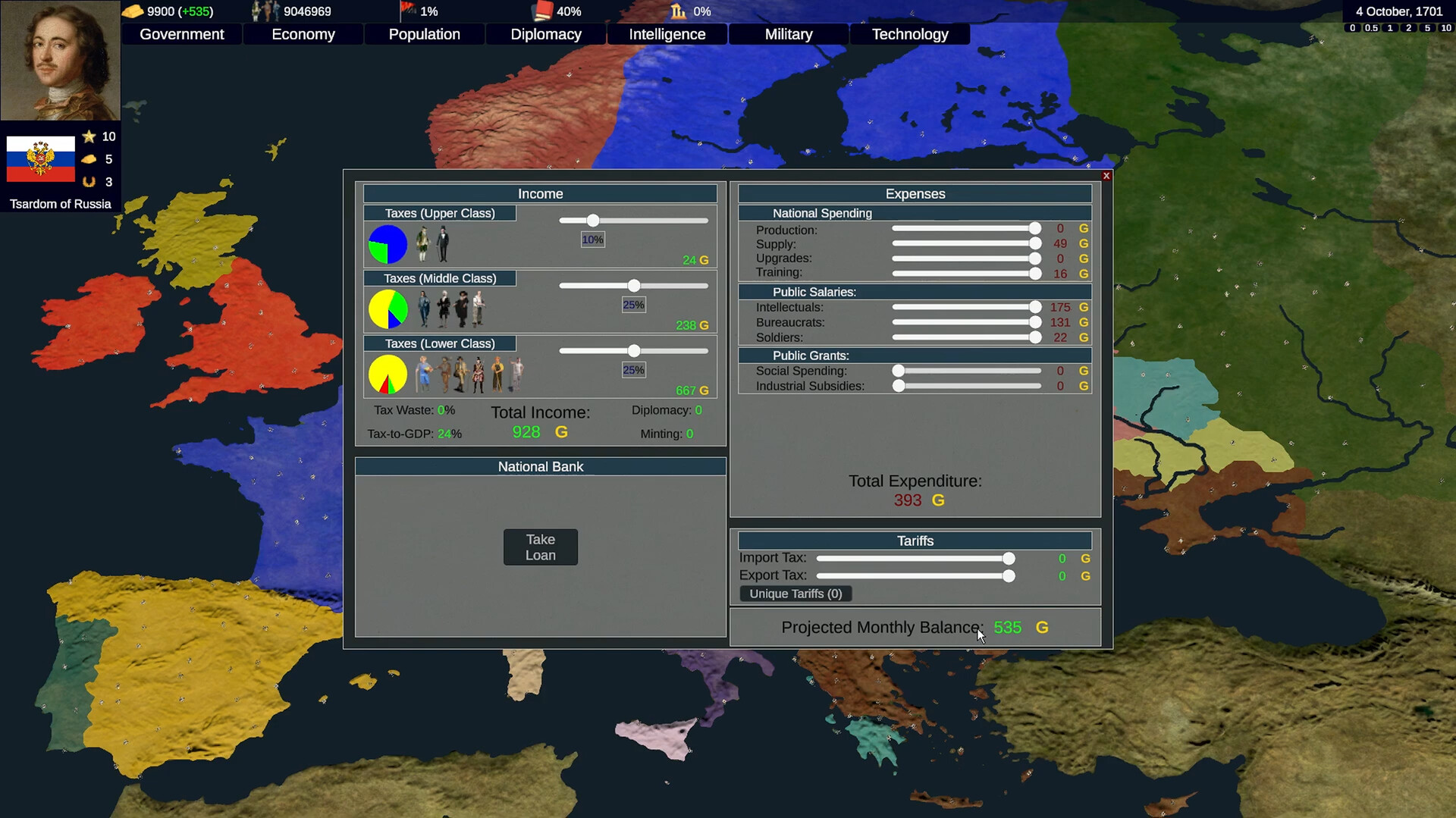Click the war flame icon showing 1%
The width and height of the screenshot is (1456, 818).
pyautogui.click(x=408, y=11)
